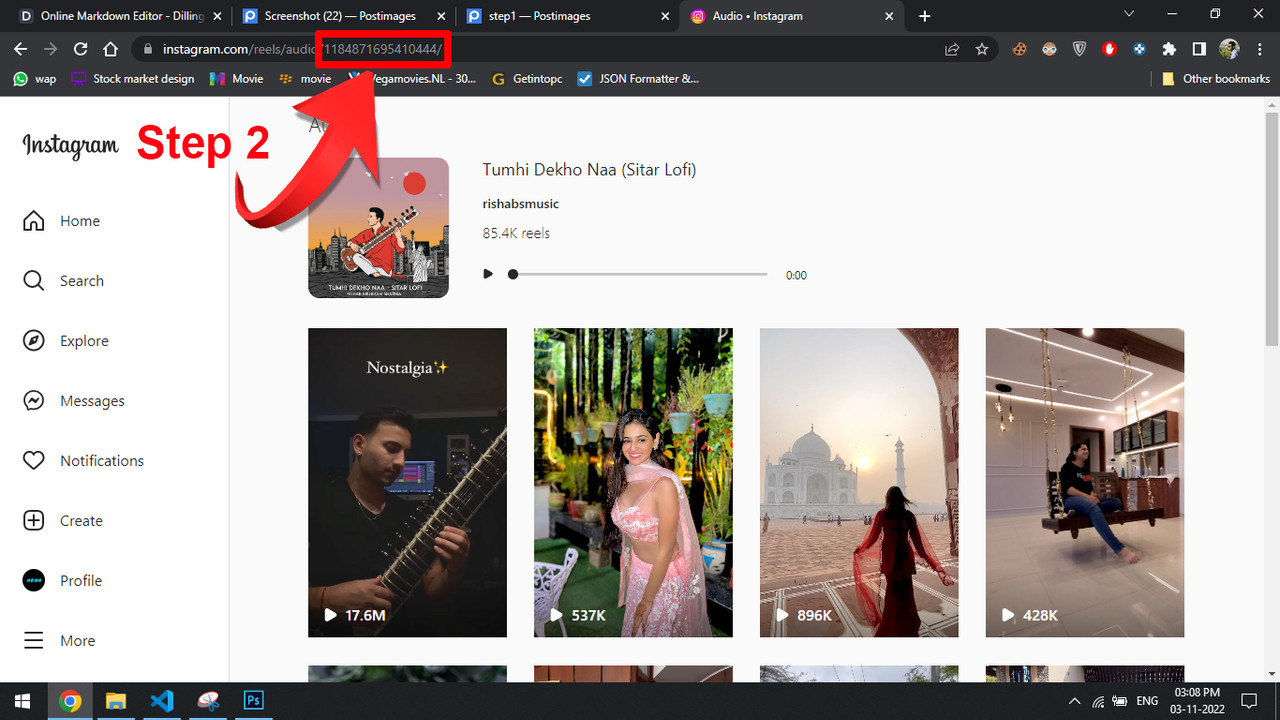Open the Windows notification center
This screenshot has width=1280, height=720.
(1249, 701)
